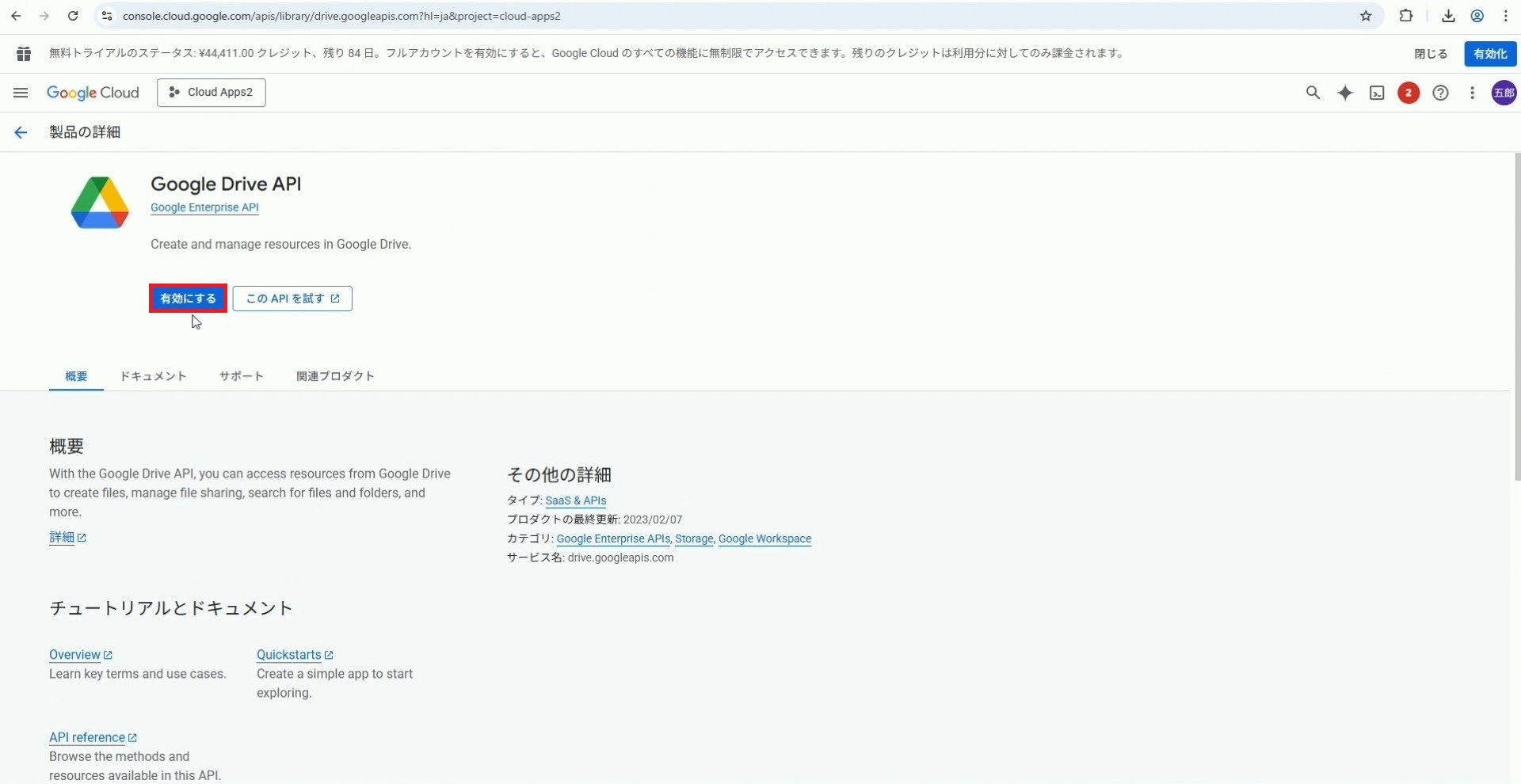Click the search magnifier icon
Image resolution: width=1521 pixels, height=784 pixels.
point(1313,93)
